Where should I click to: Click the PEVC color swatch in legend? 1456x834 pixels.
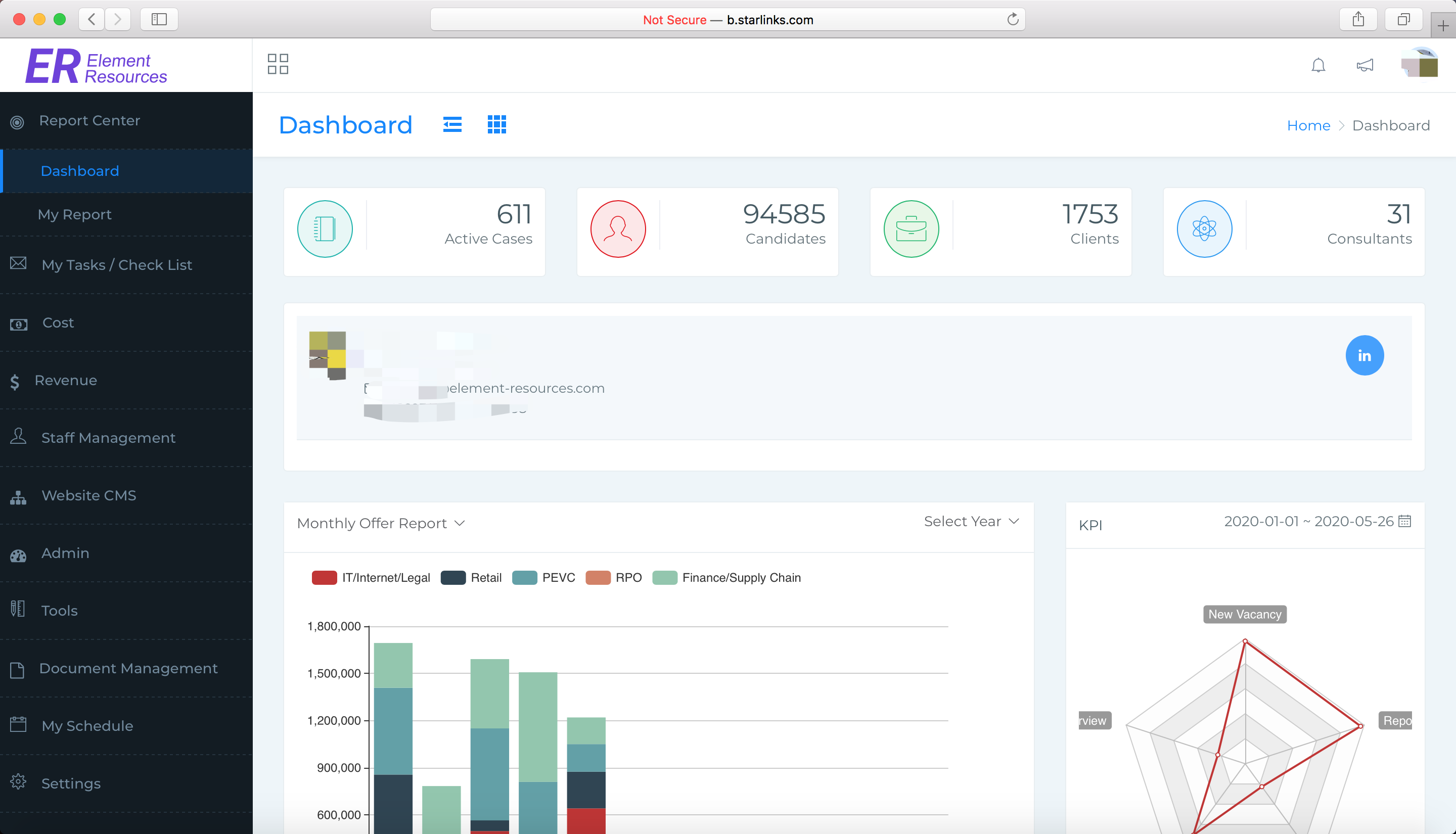click(x=524, y=577)
